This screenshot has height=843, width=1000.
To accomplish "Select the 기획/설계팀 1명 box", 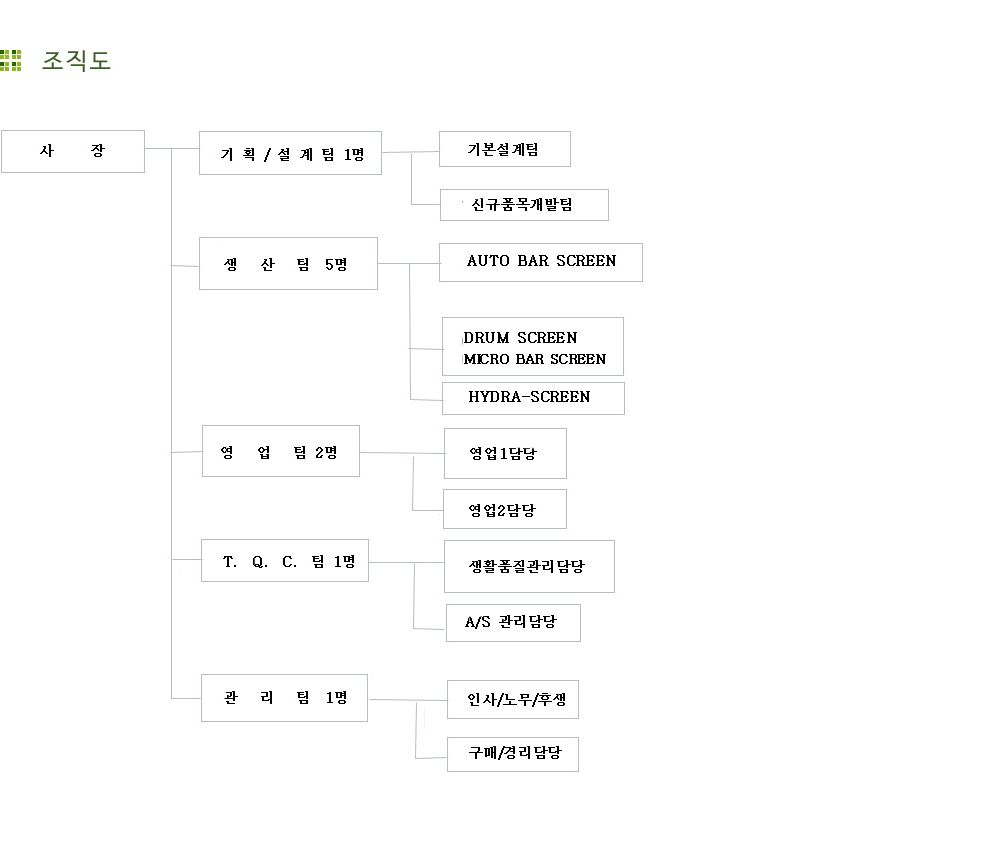I will (290, 153).
